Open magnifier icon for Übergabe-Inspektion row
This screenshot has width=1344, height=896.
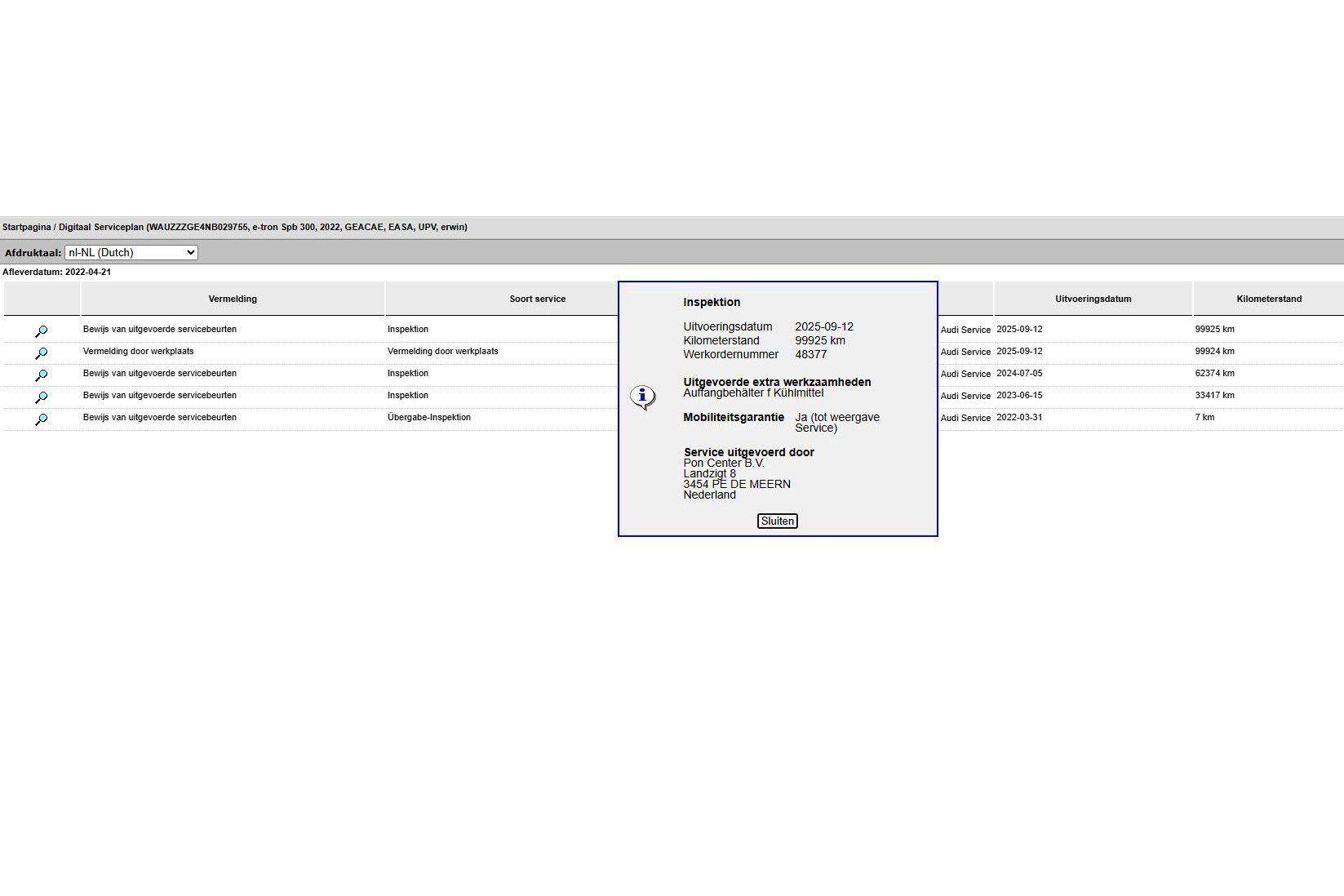(x=42, y=419)
